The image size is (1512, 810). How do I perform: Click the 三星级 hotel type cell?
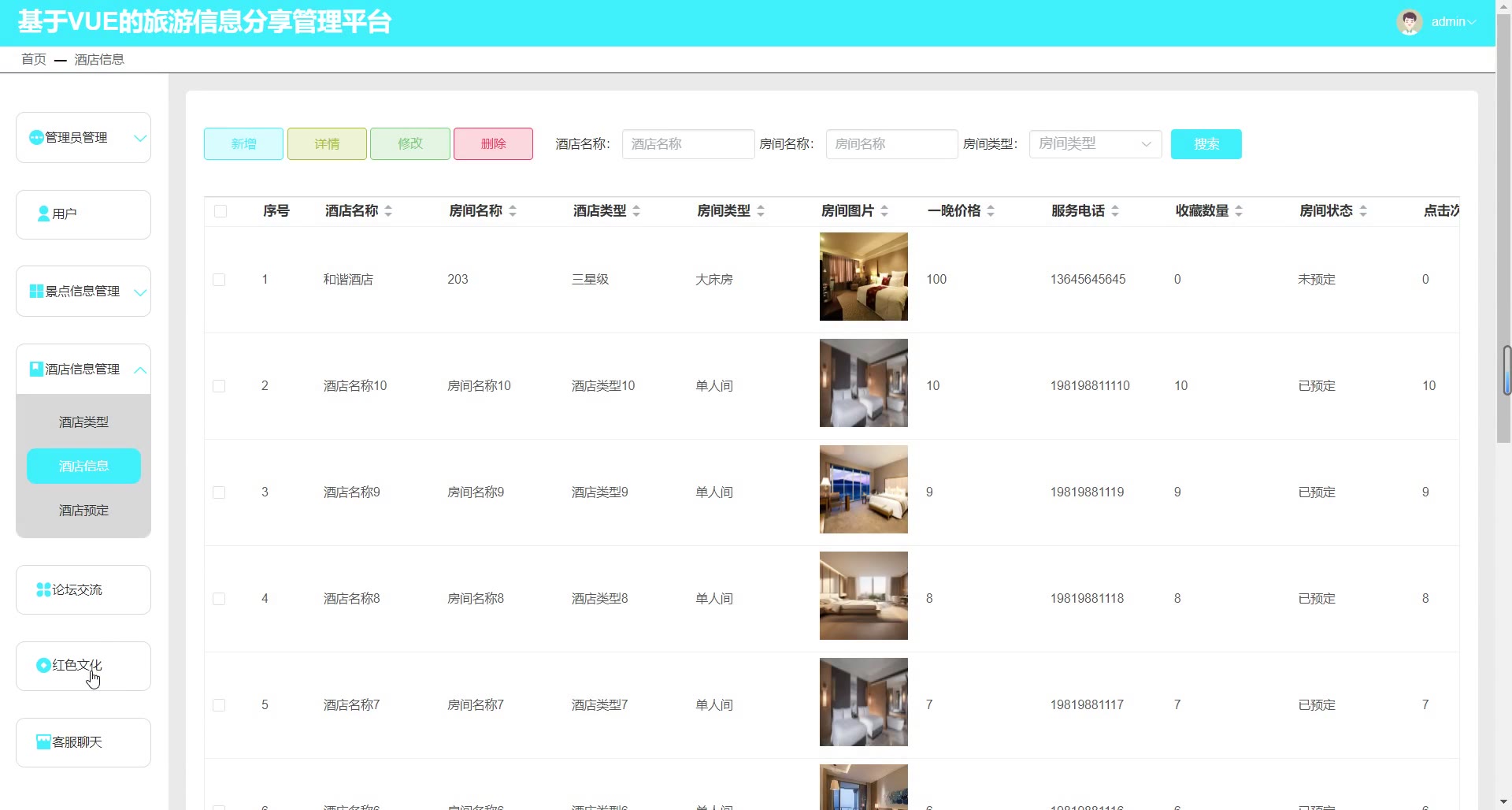click(x=590, y=280)
